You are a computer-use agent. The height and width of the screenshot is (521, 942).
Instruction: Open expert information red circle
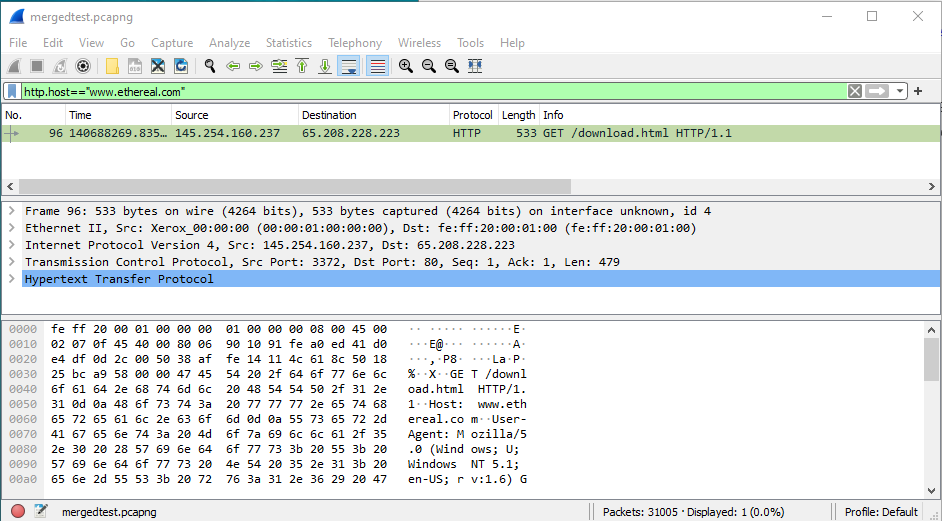pyautogui.click(x=18, y=511)
